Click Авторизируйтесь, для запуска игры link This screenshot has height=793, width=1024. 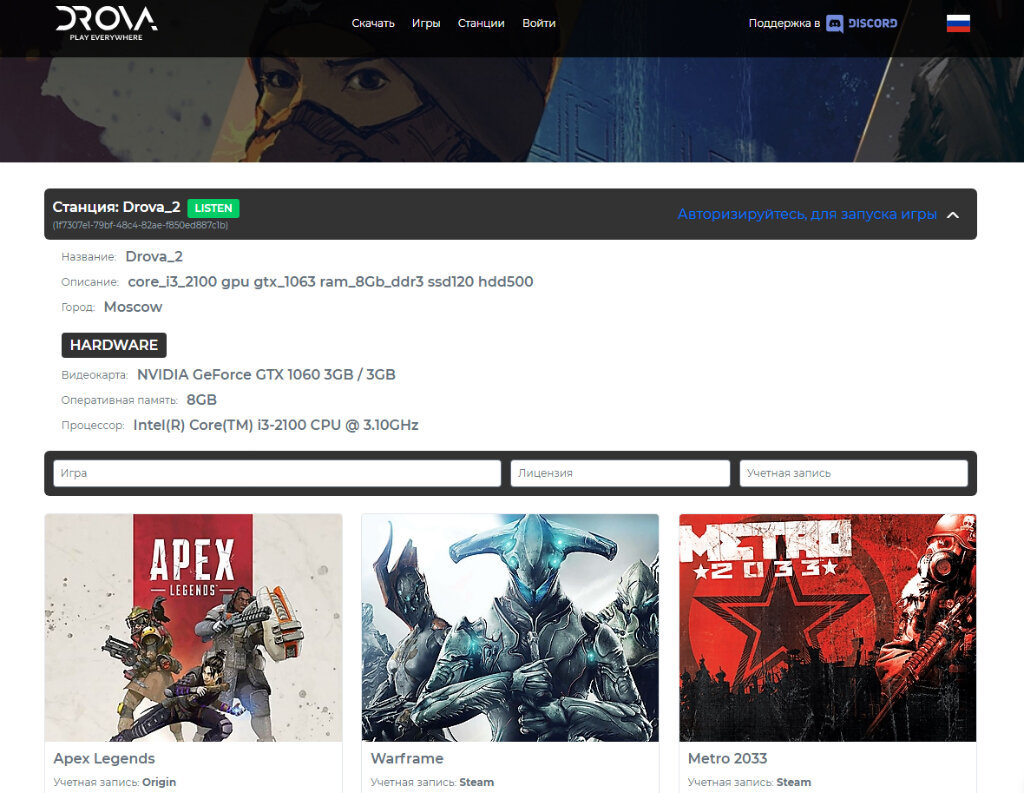807,214
